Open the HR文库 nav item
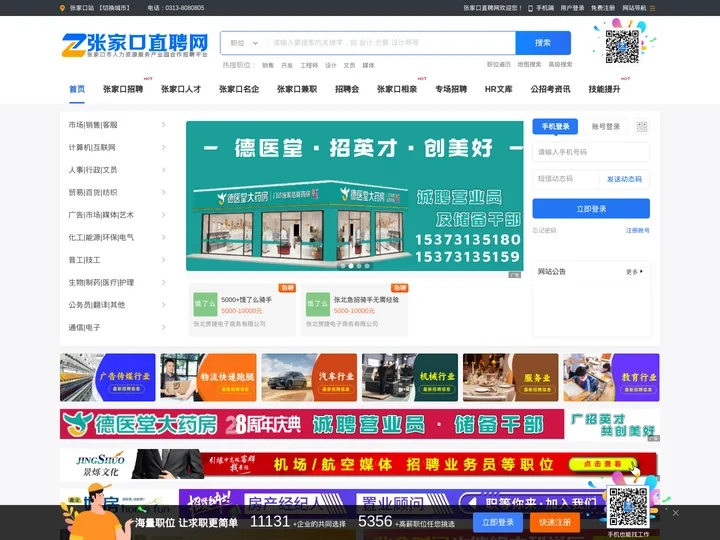720x540 pixels. click(499, 89)
